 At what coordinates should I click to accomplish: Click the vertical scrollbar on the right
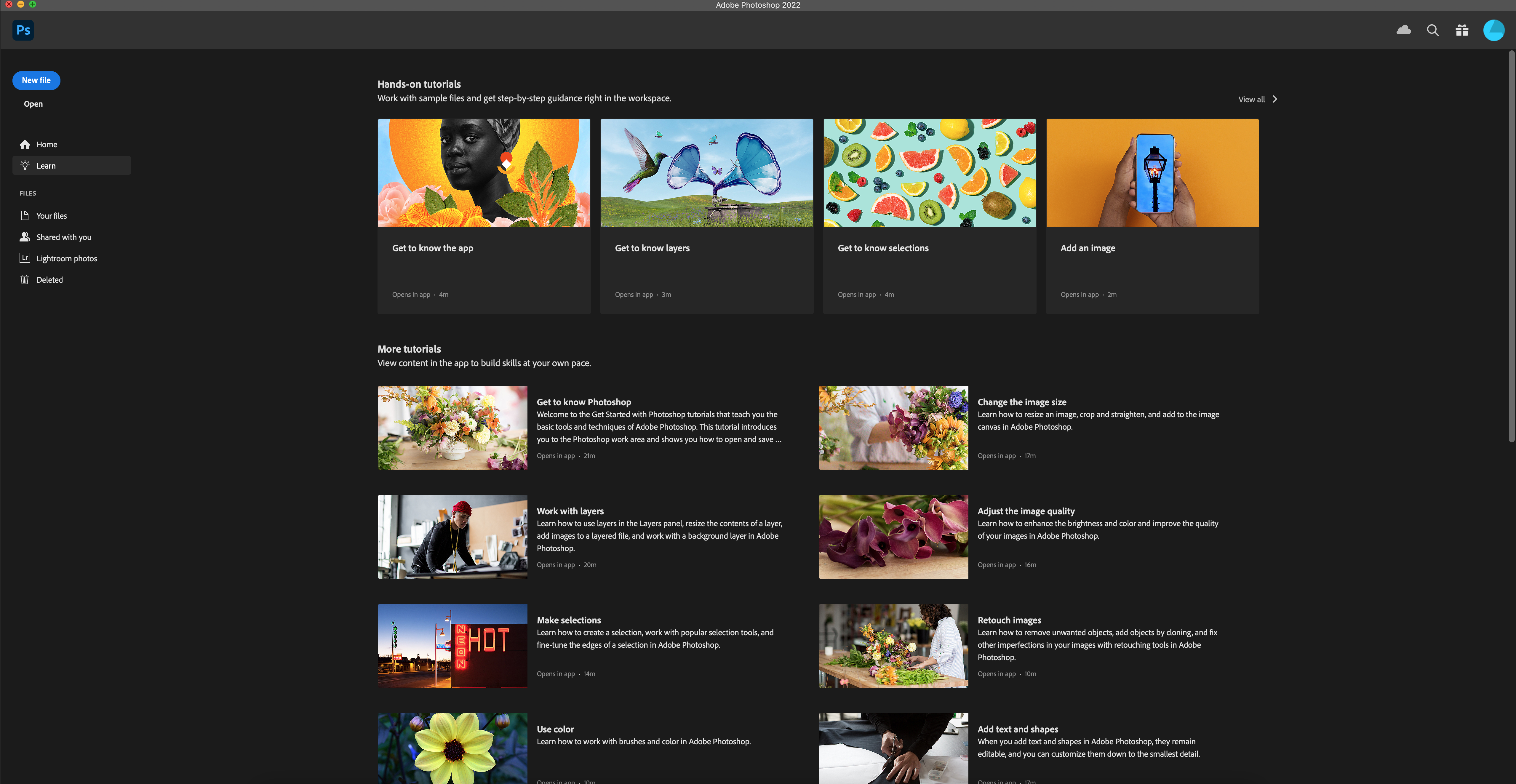click(1511, 245)
